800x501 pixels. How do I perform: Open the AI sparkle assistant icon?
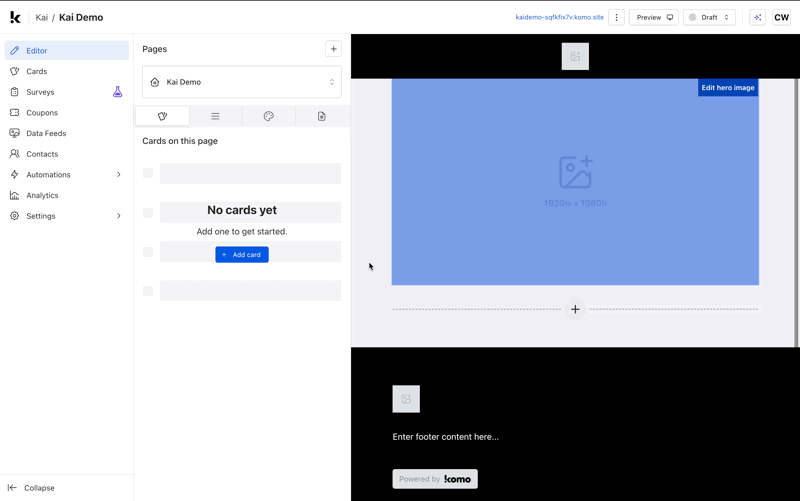pyautogui.click(x=757, y=17)
